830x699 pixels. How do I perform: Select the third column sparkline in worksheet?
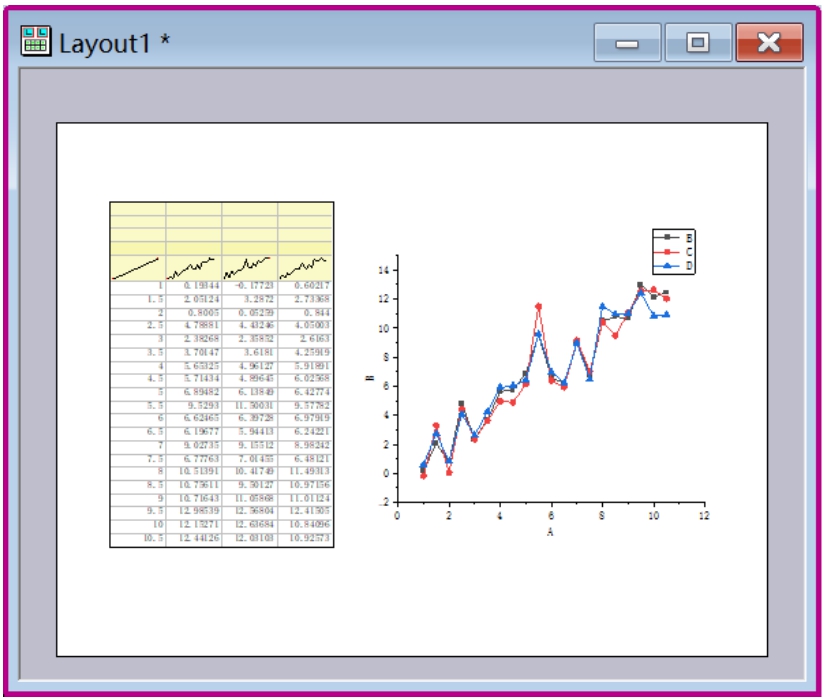(249, 268)
